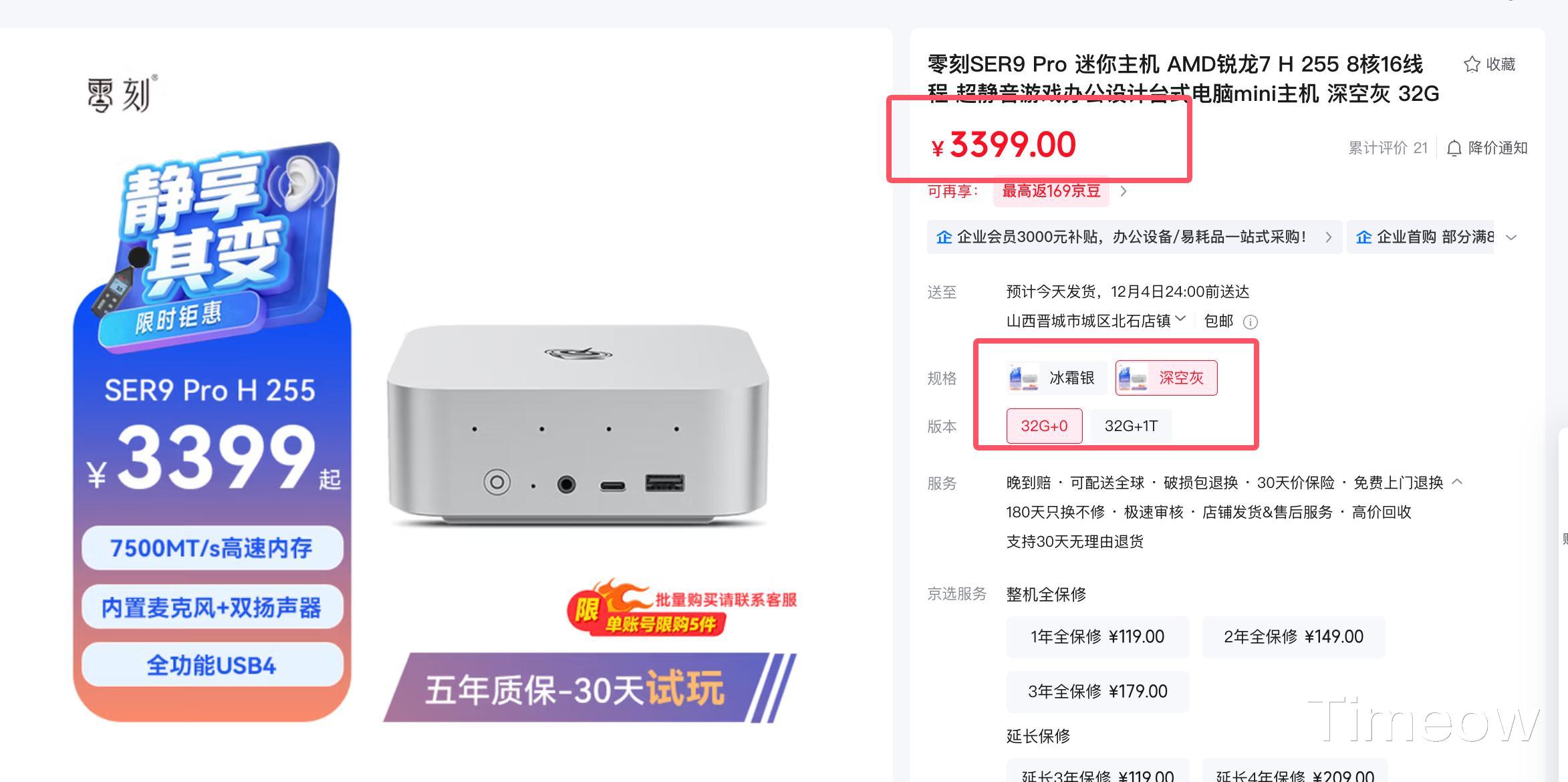Select the 32G+1T version option
The width and height of the screenshot is (1568, 782).
coord(1131,426)
